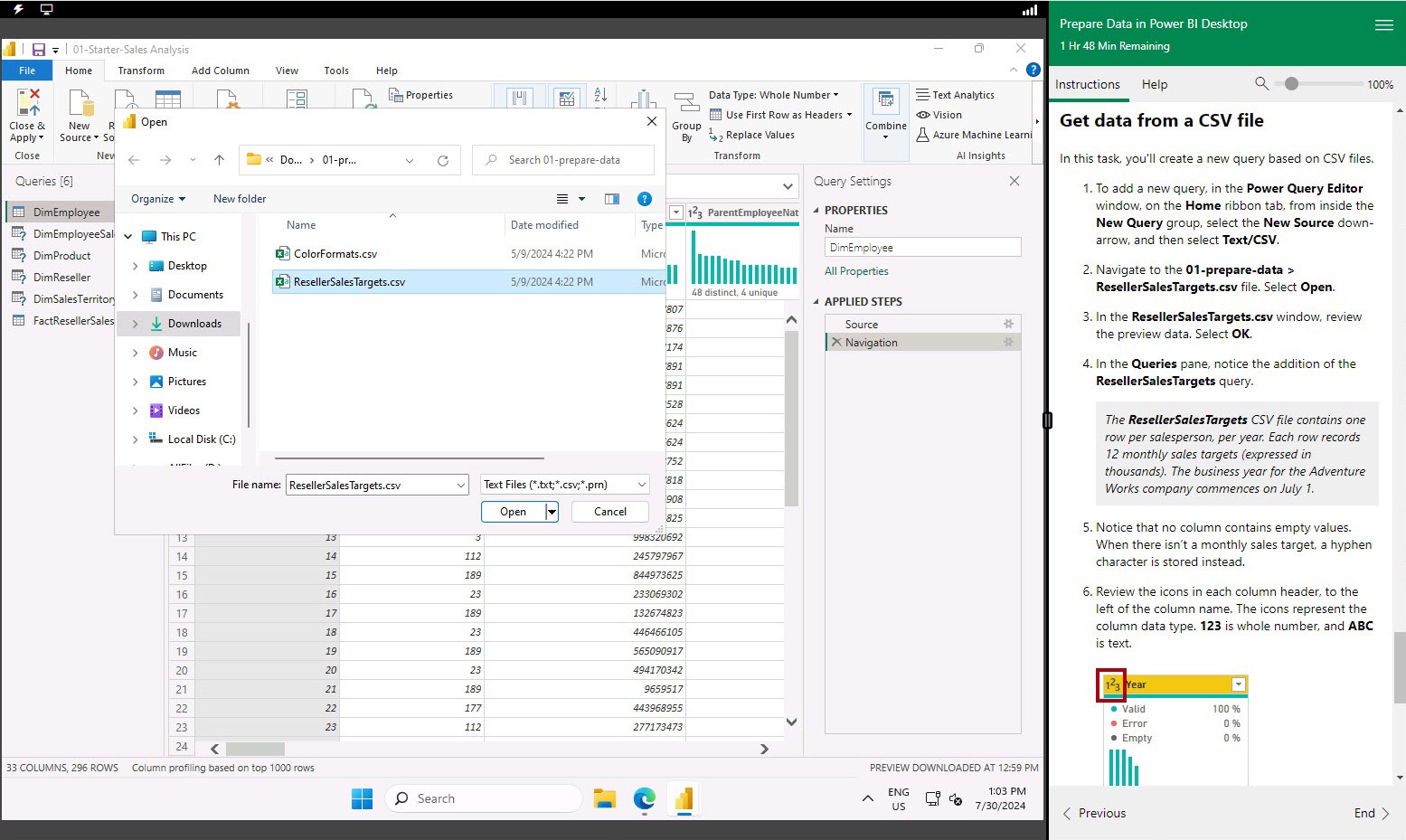1406x840 pixels.
Task: Select Use First Row as Headers
Action: [x=783, y=115]
